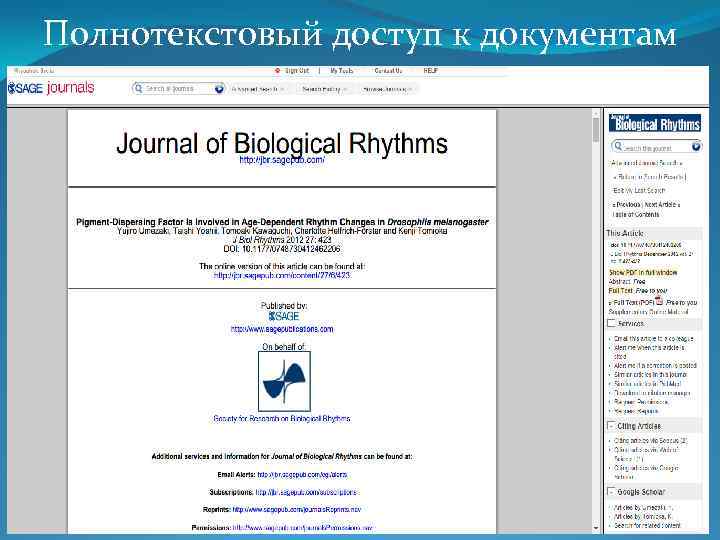This screenshot has width=720, height=540.
Task: Open My Tools menu
Action: [x=342, y=71]
